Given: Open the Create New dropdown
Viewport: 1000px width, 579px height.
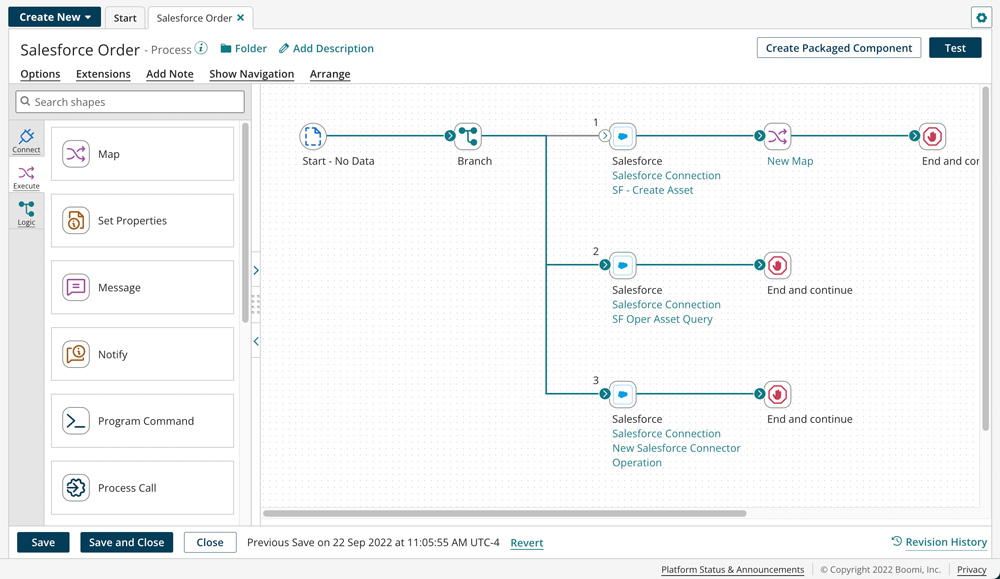Looking at the screenshot, I should (x=55, y=17).
